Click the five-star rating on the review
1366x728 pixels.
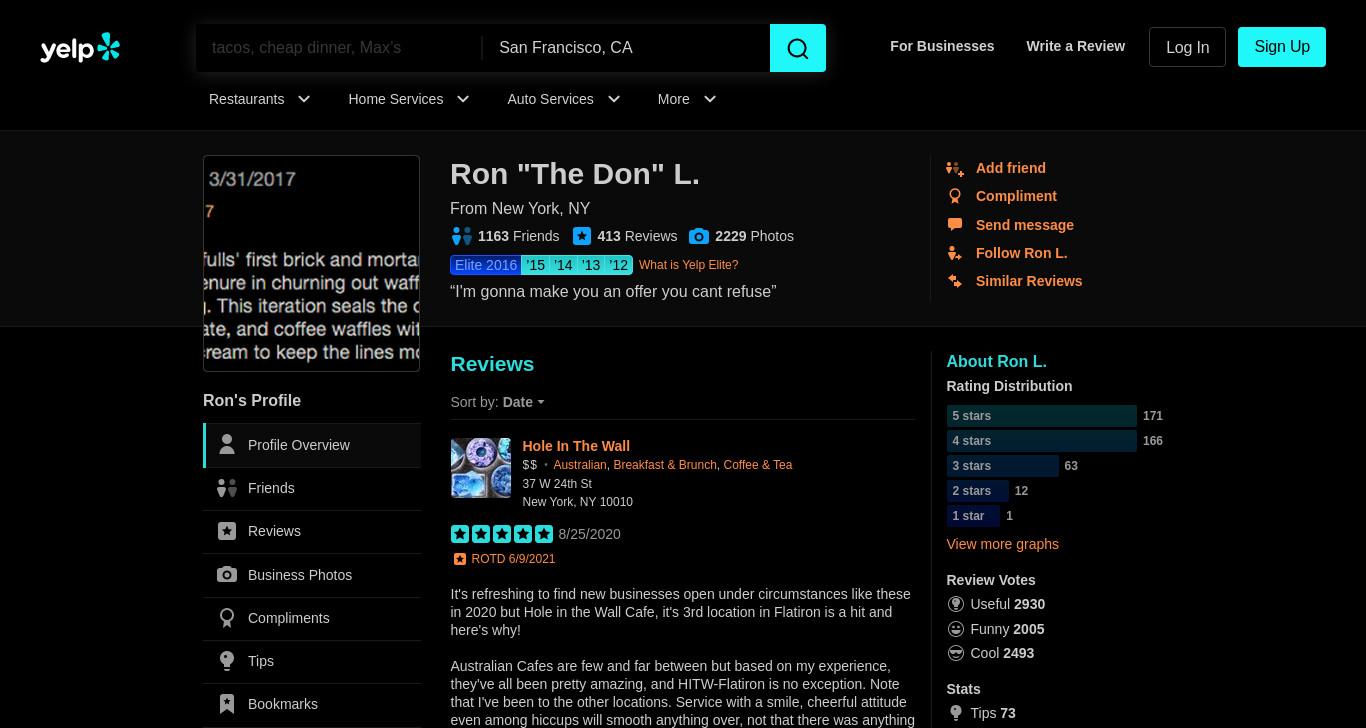[x=502, y=534]
